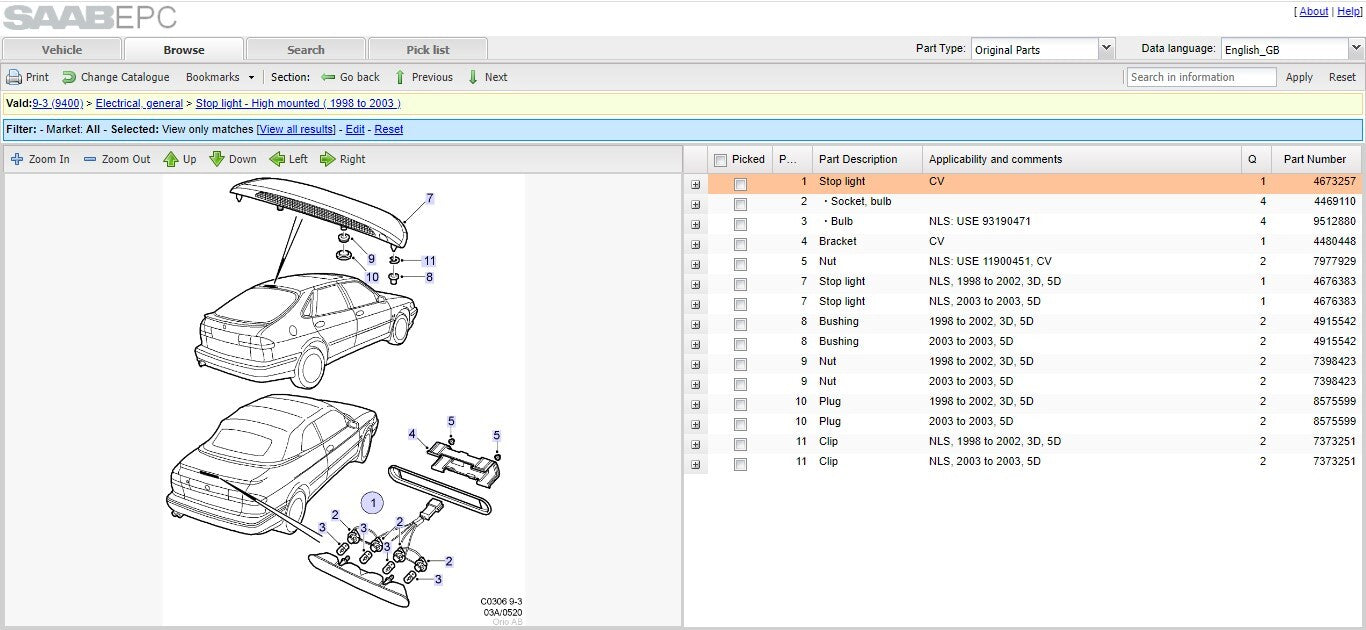
Task: Pan the diagram Up
Action: point(180,159)
